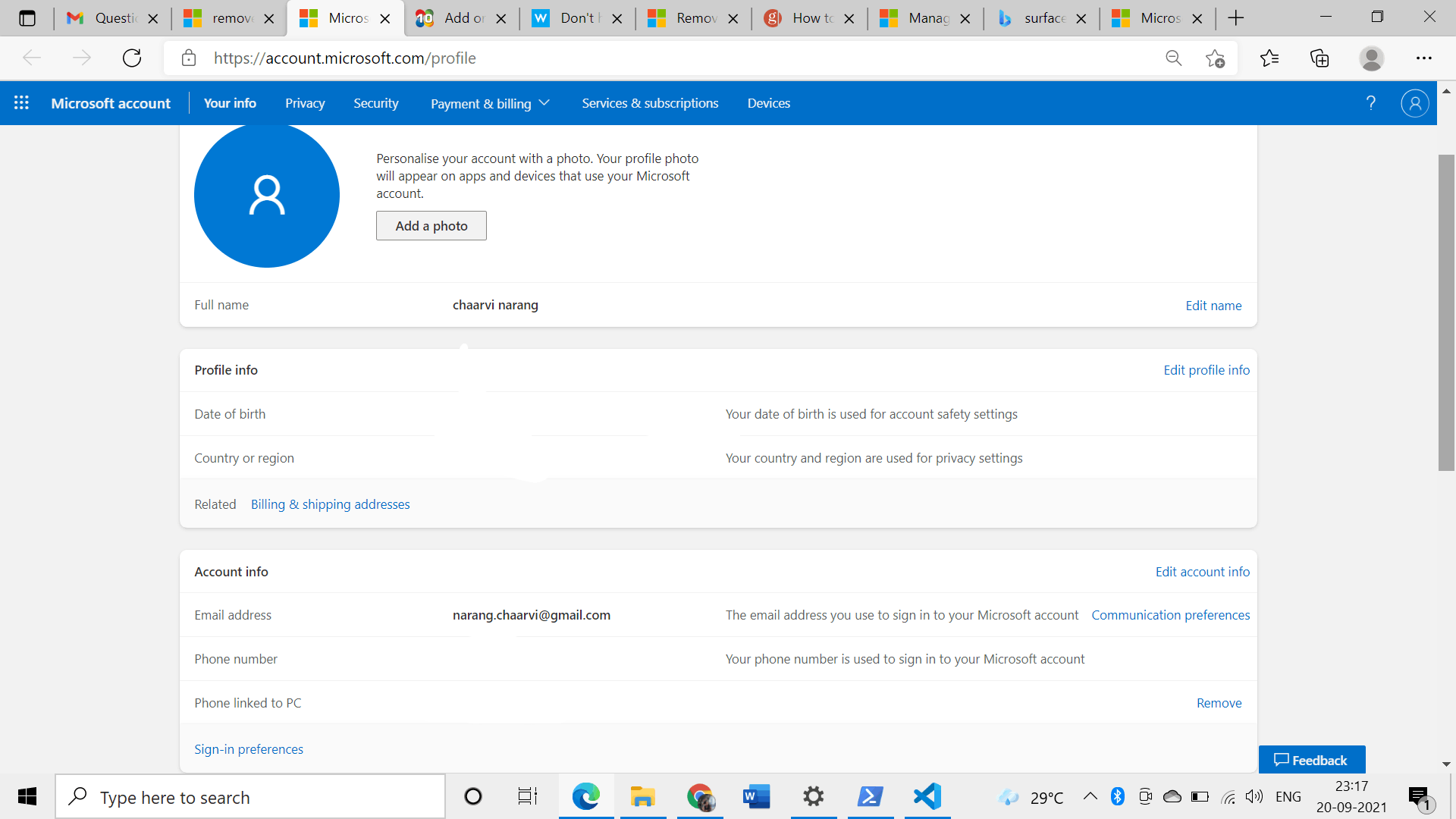
Task: Go to Services & subscriptions
Action: [650, 103]
